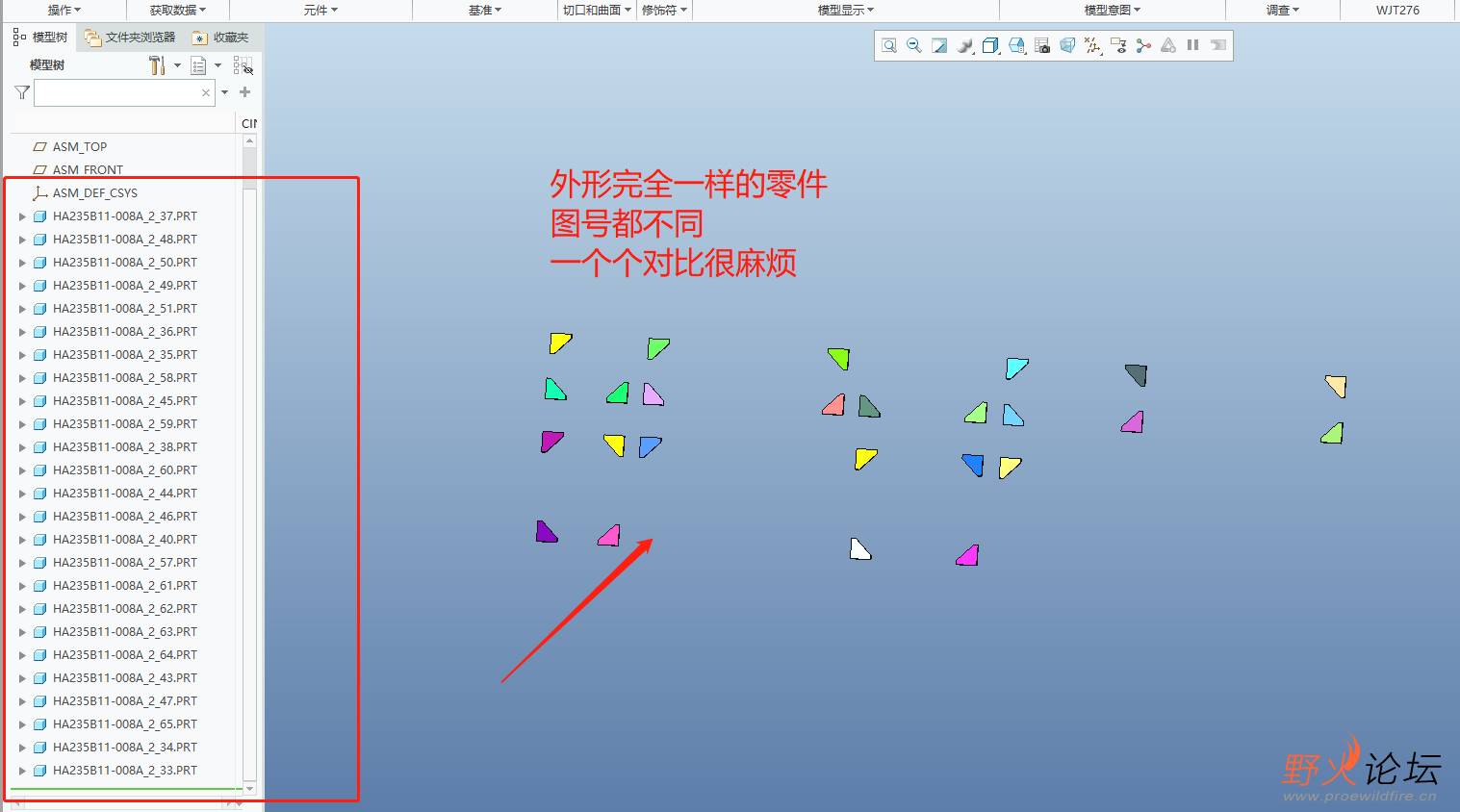The height and width of the screenshot is (812, 1460).
Task: Open the 修饰符 ribbon group menu
Action: pyautogui.click(x=664, y=10)
